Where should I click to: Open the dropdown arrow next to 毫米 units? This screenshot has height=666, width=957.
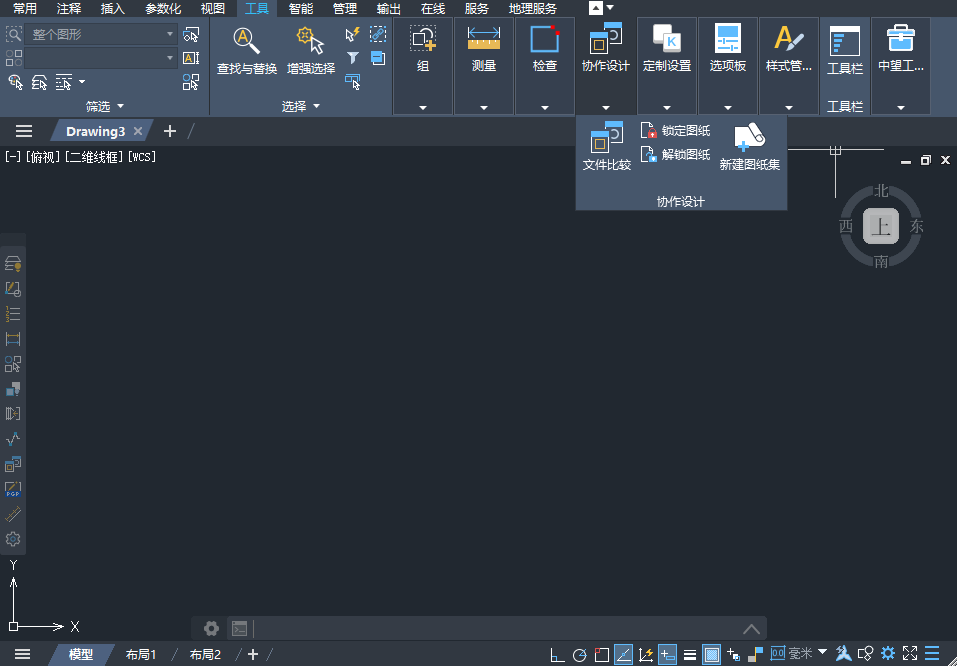pyautogui.click(x=822, y=652)
